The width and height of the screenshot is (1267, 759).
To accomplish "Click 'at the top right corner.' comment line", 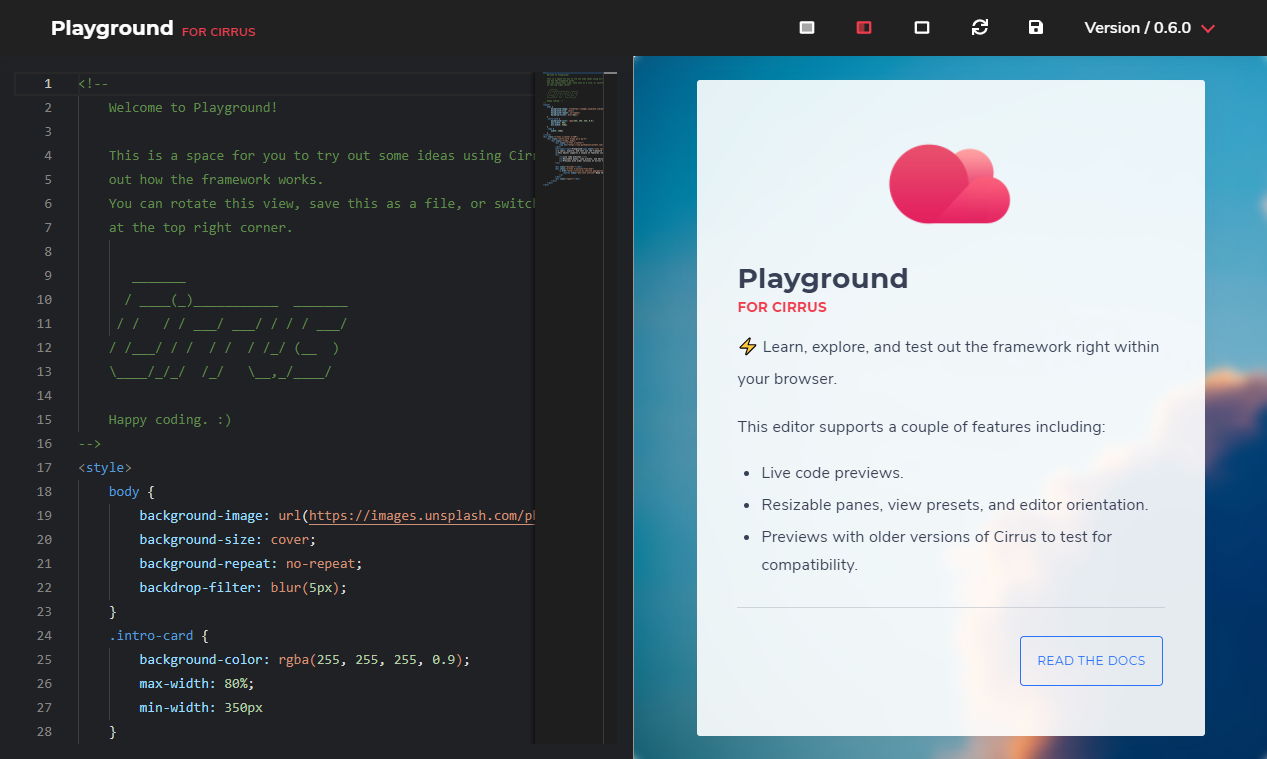I will point(201,228).
